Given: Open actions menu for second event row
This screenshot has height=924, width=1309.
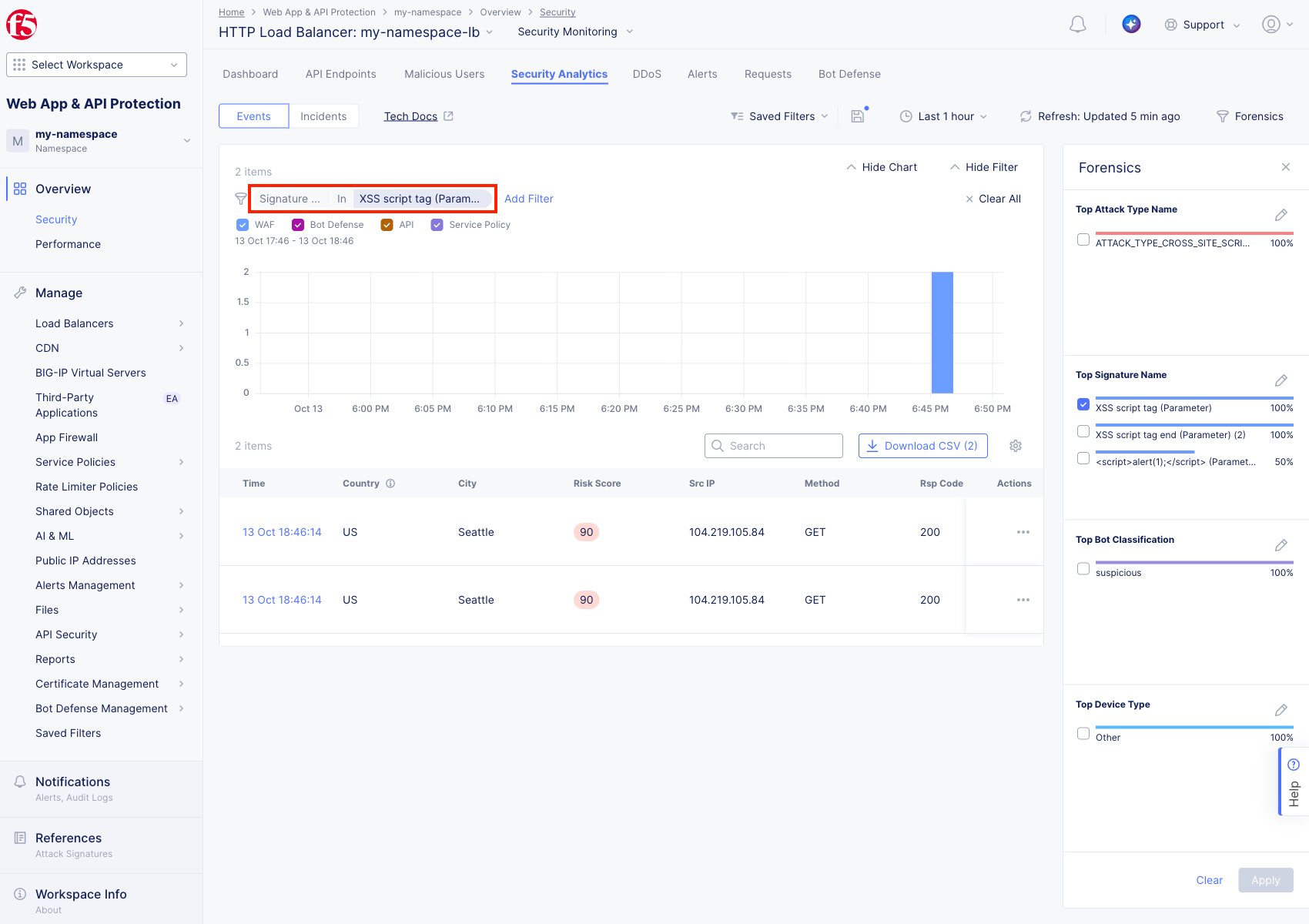Looking at the screenshot, I should pyautogui.click(x=1023, y=600).
